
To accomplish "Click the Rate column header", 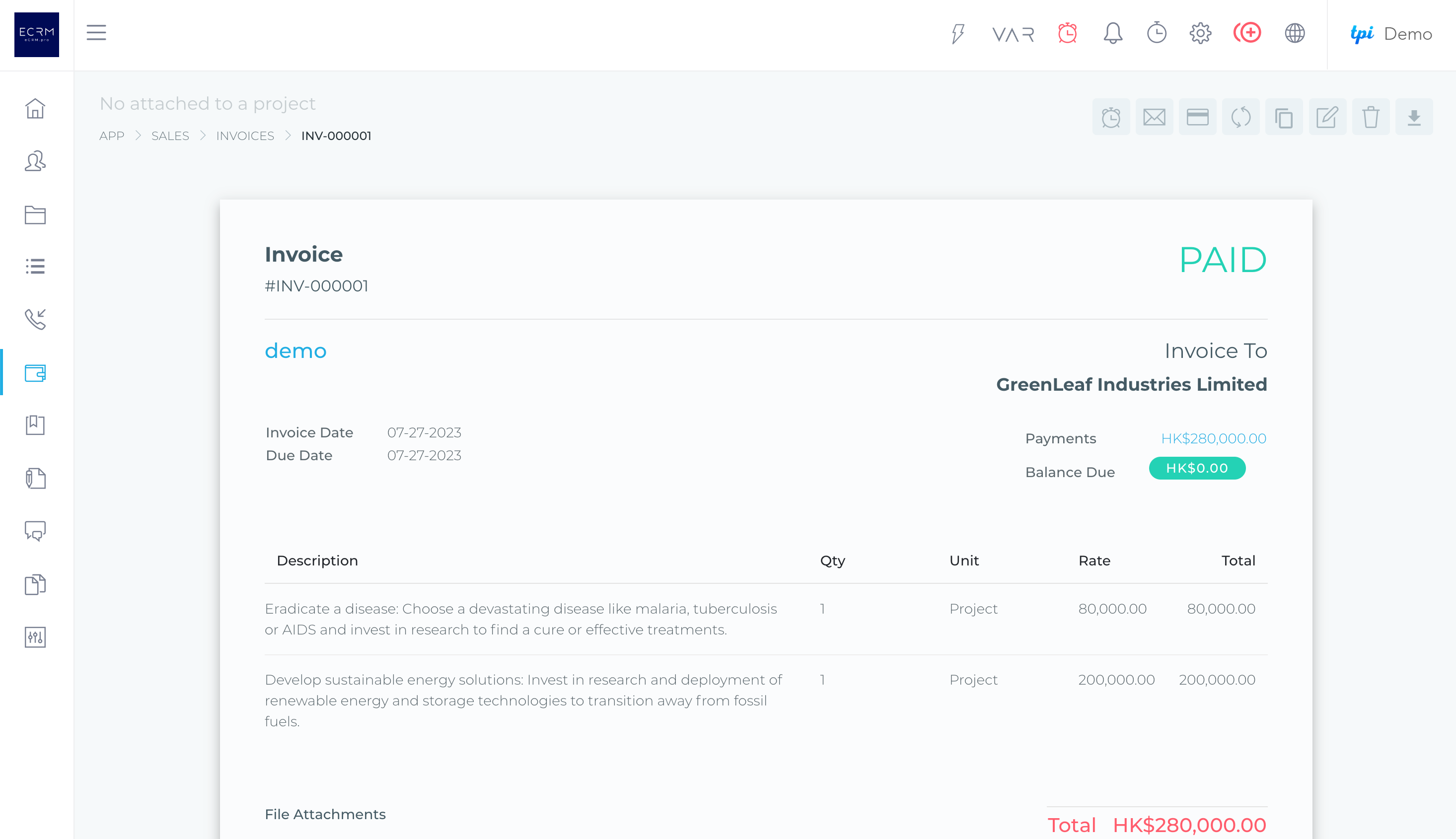I will (1094, 560).
